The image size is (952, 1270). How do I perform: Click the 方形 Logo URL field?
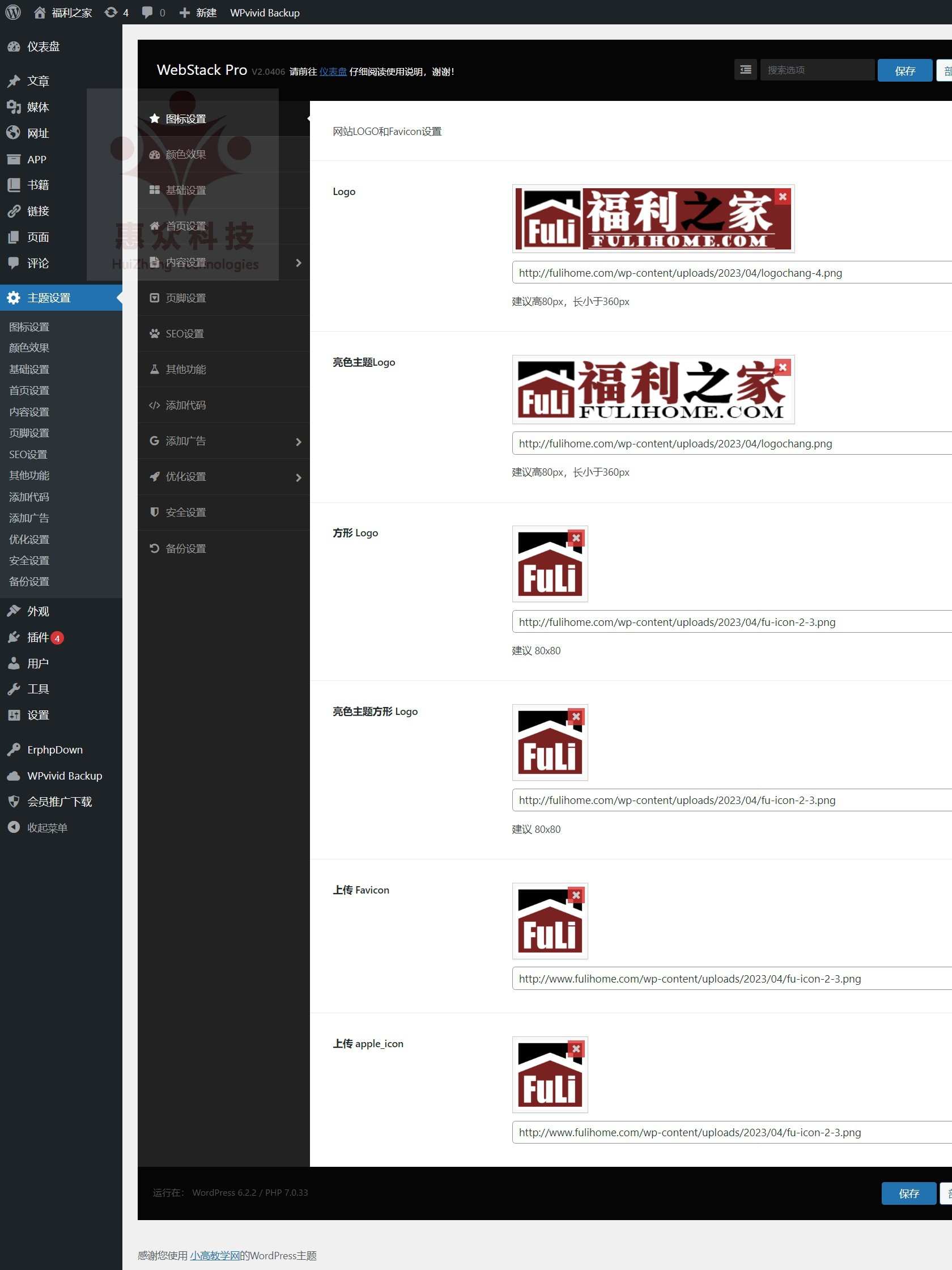[732, 622]
